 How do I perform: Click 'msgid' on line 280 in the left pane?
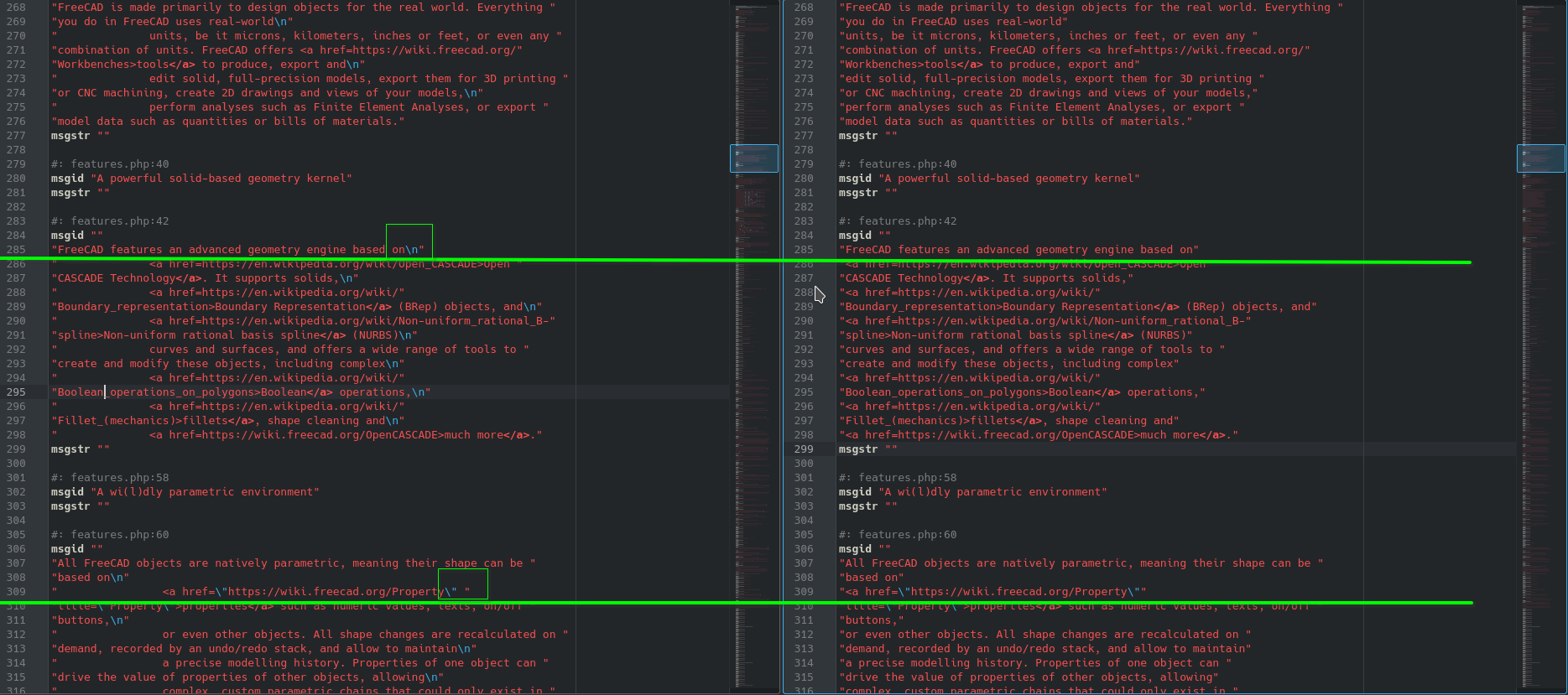point(67,179)
